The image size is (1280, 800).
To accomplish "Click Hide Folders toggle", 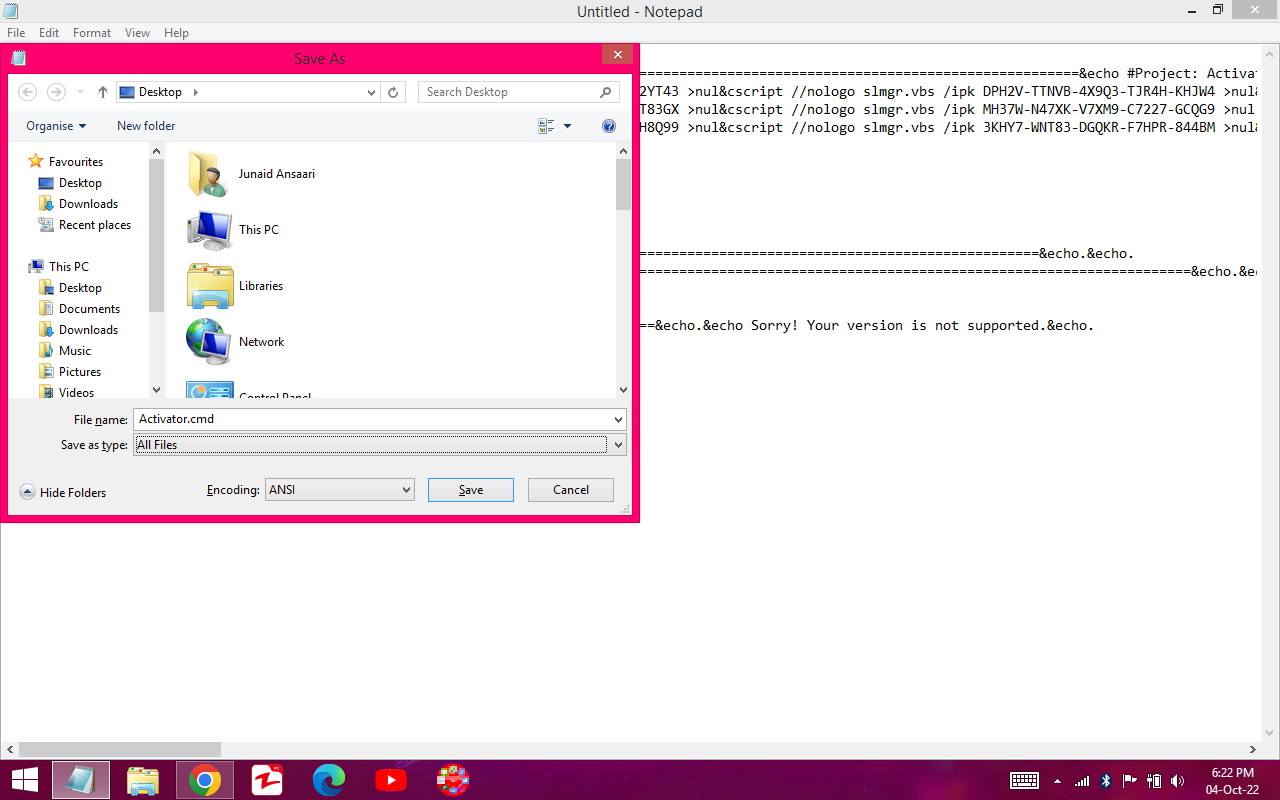I will coord(63,493).
